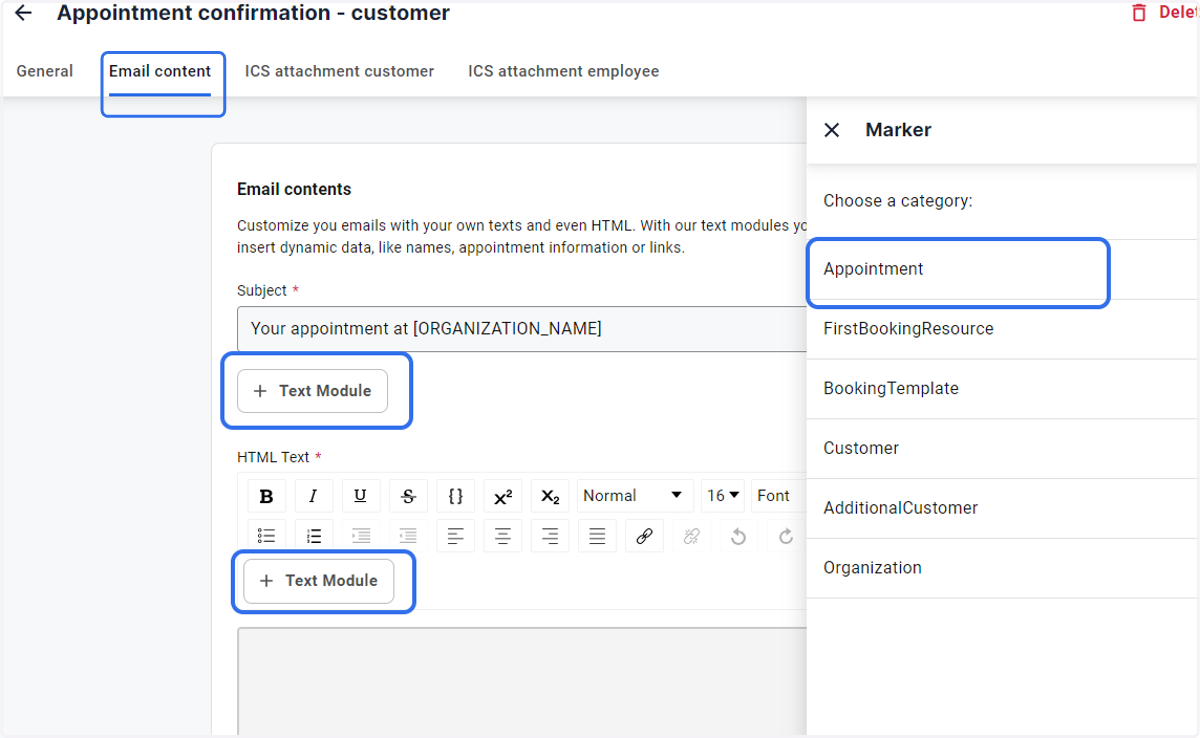Decrease indent in the editor toolbar

[x=408, y=536]
